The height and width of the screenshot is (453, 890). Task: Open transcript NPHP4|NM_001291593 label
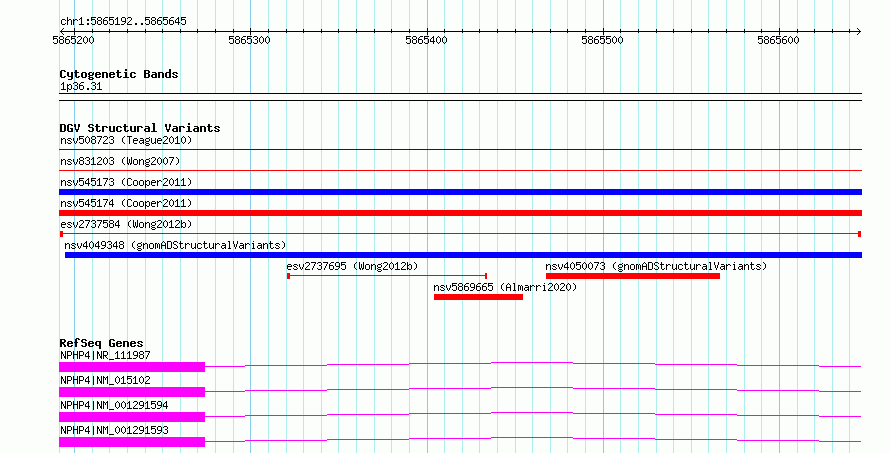click(114, 430)
